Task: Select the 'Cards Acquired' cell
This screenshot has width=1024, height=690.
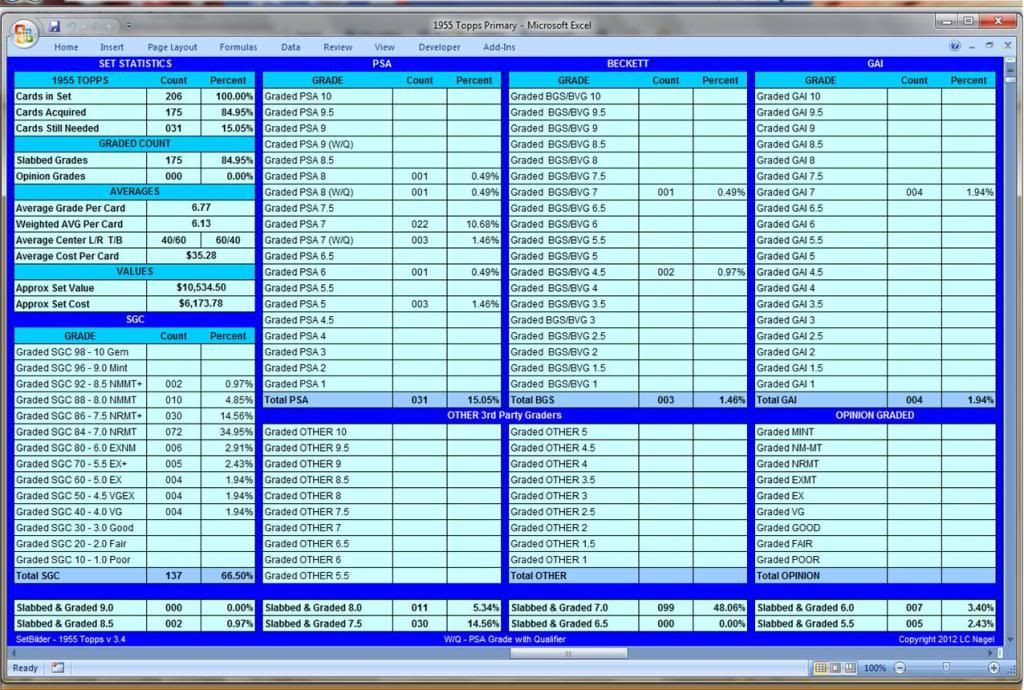Action: [x=80, y=112]
